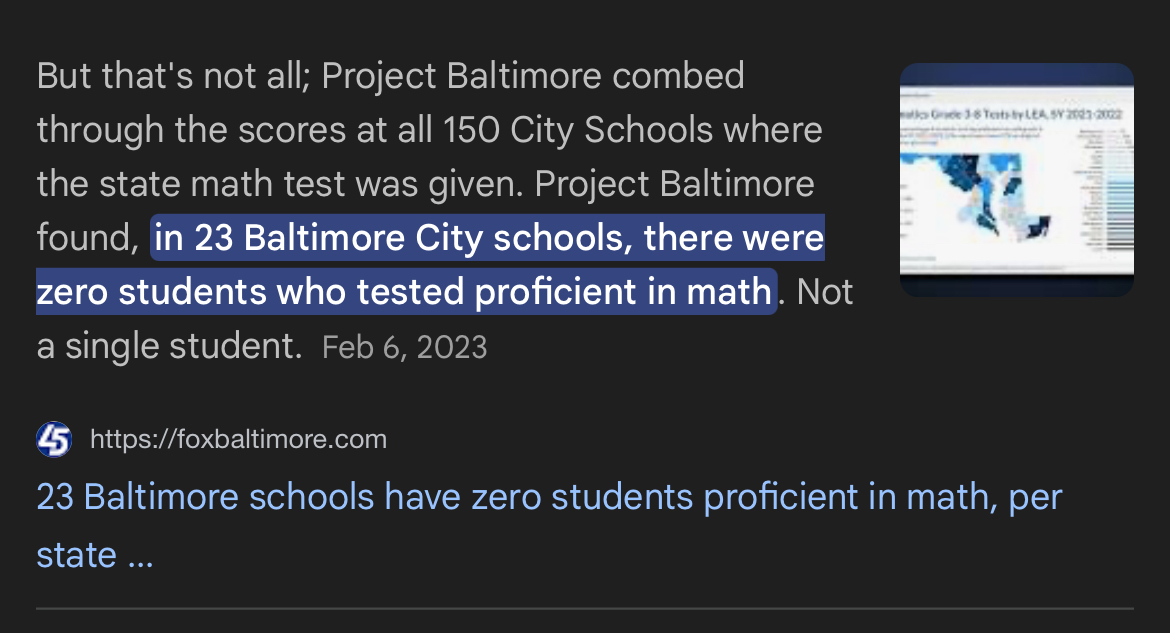Click the "a single student." closing text
This screenshot has height=633, width=1170.
[169, 346]
